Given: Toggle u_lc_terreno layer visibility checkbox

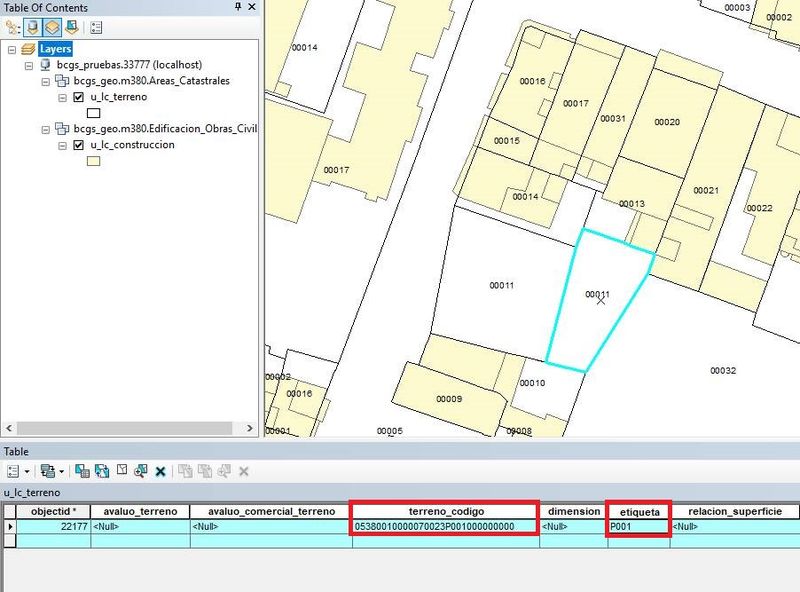Looking at the screenshot, I should coord(79,97).
